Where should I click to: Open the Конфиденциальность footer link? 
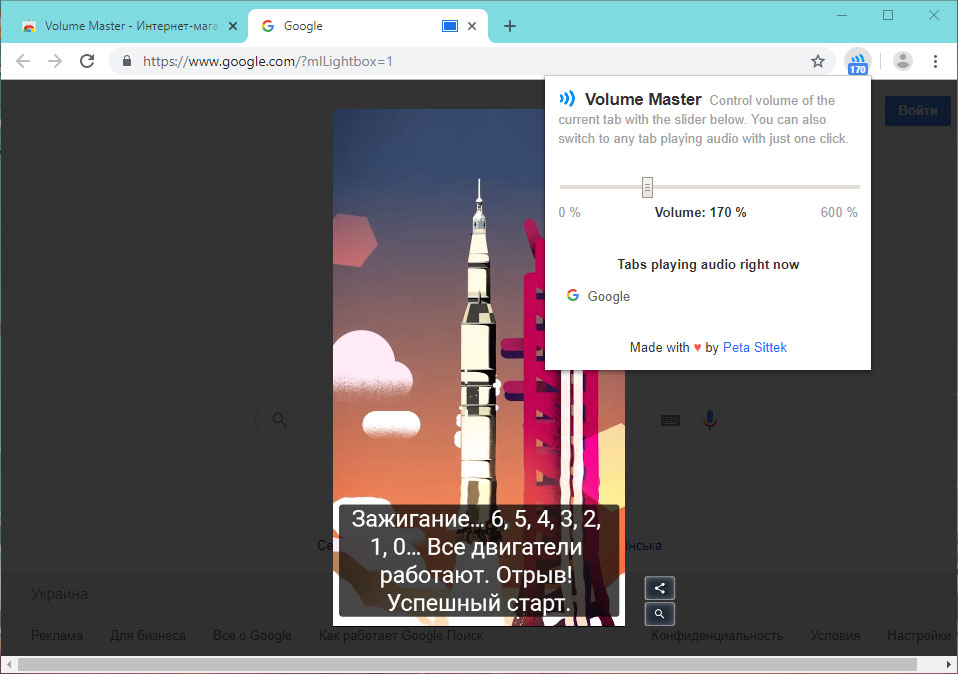[717, 636]
